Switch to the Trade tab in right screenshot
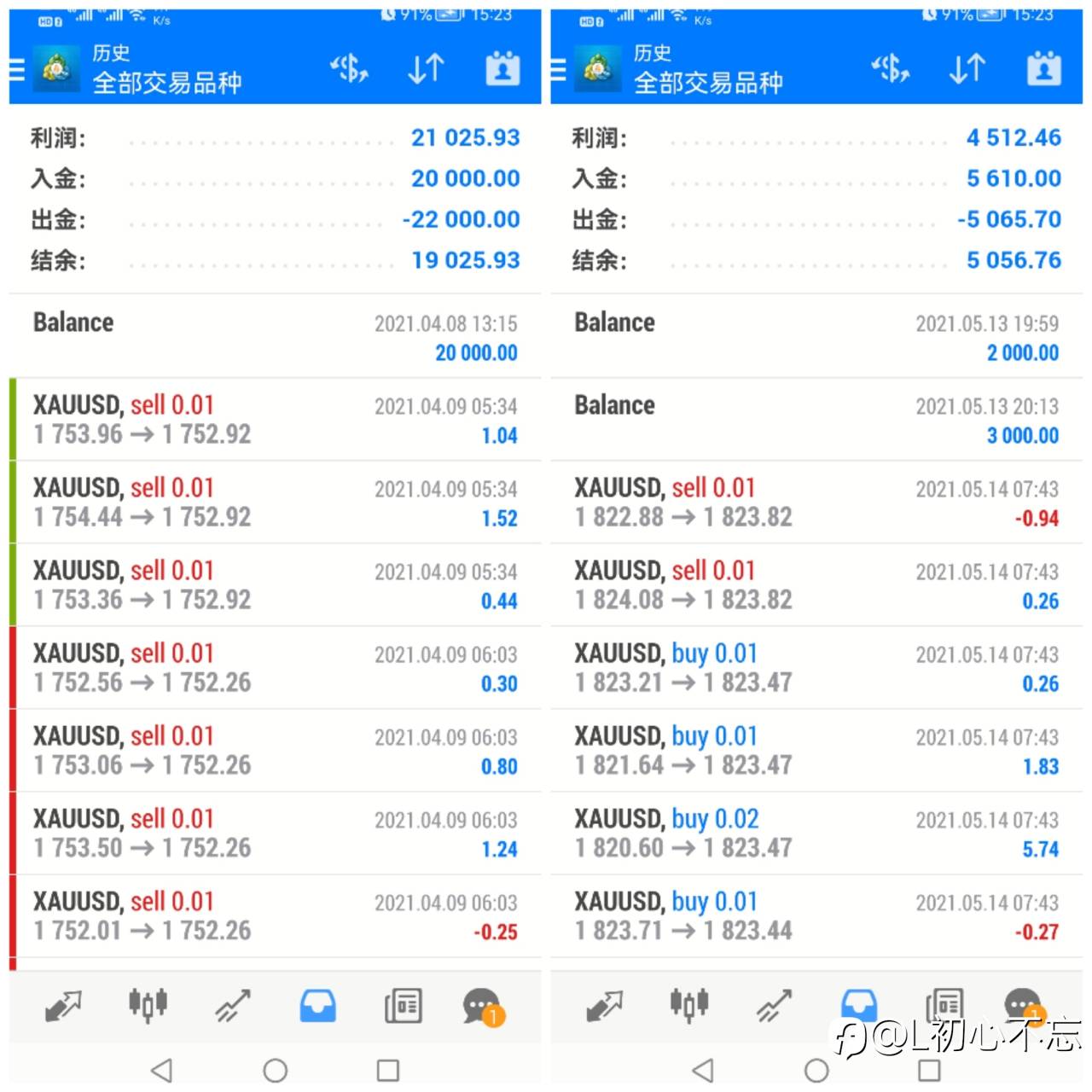 [775, 1006]
